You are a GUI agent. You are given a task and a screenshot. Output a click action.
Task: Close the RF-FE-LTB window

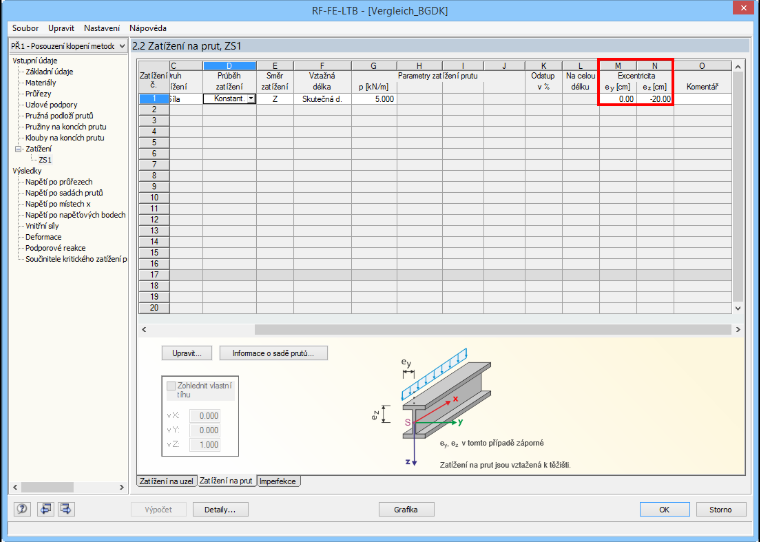click(743, 8)
